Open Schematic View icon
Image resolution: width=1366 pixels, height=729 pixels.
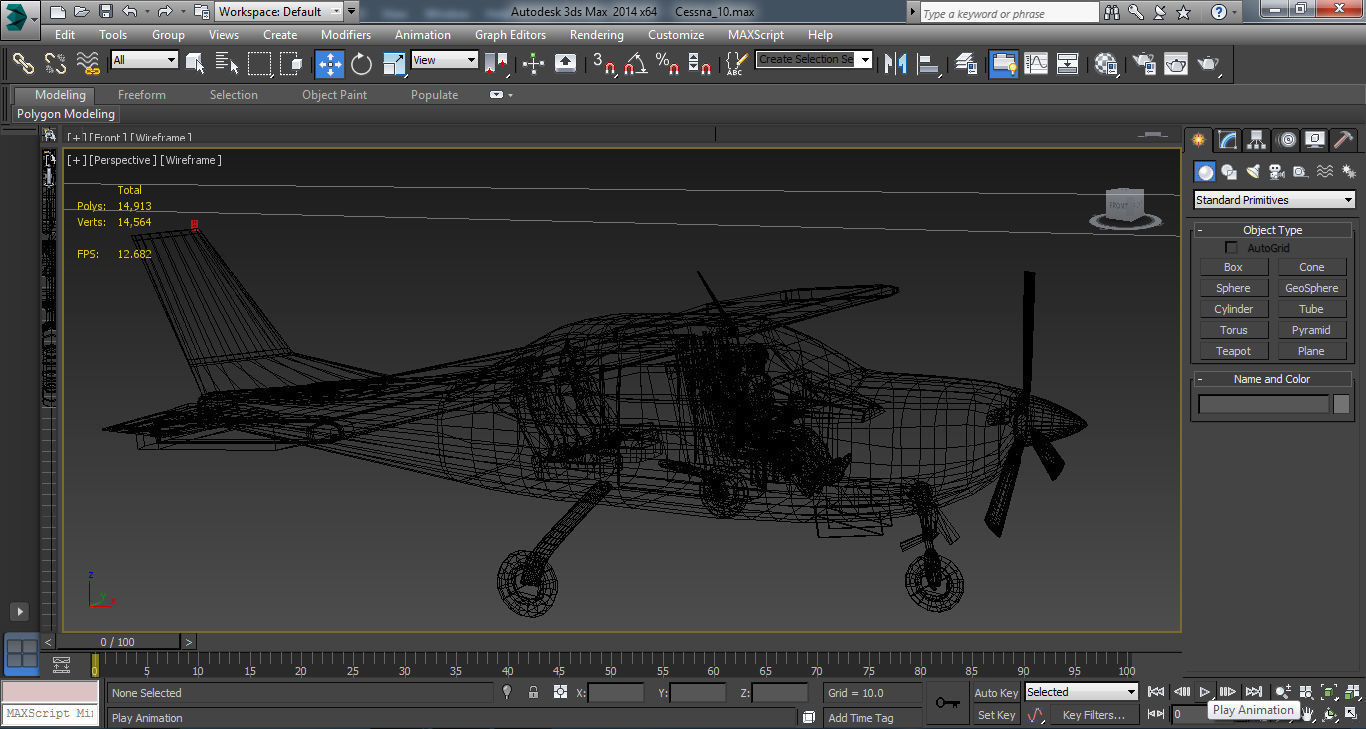1067,64
